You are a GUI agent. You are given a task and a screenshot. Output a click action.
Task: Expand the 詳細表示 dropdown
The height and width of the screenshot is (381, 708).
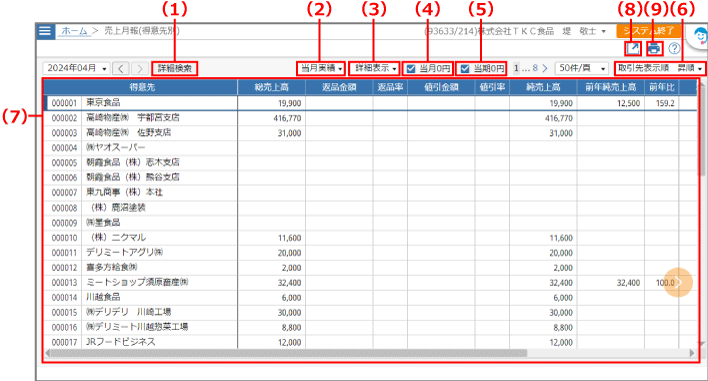tap(375, 68)
